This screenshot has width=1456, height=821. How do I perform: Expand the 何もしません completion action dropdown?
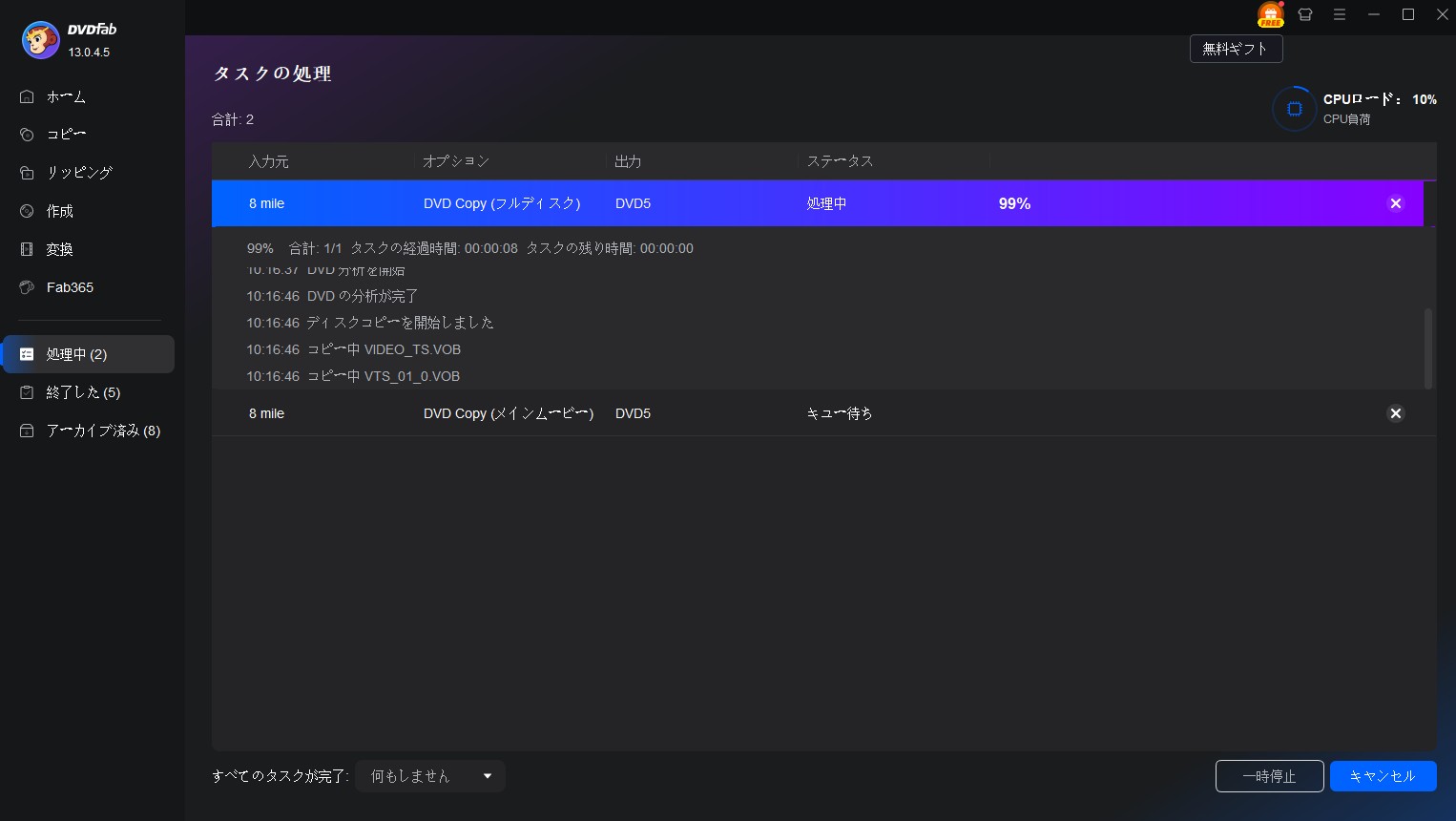tap(430, 776)
